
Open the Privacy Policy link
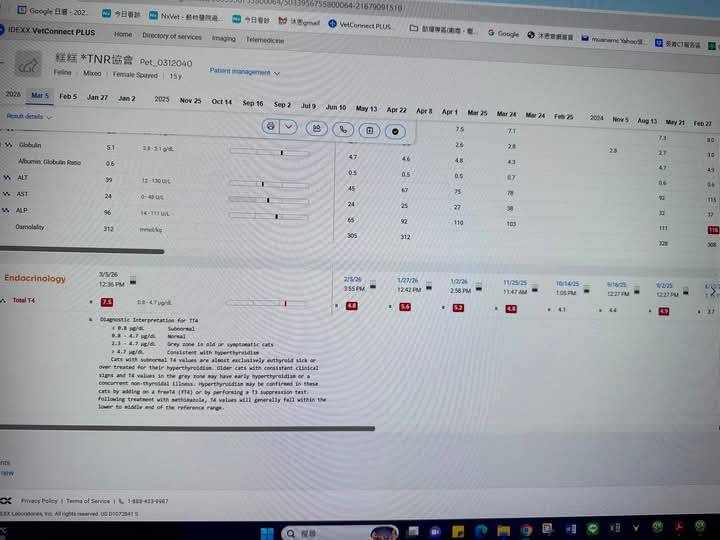pos(39,501)
